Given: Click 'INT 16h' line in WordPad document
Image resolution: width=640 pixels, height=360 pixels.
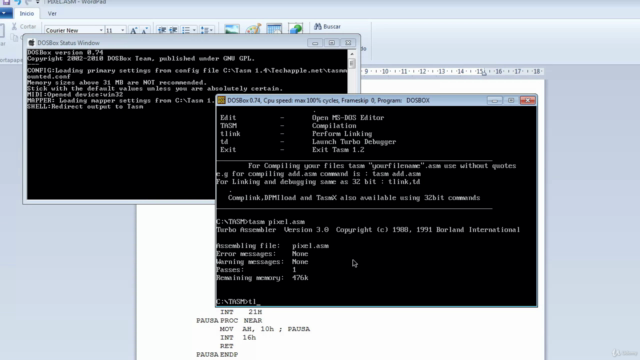Looking at the screenshot, I should click(238, 338).
